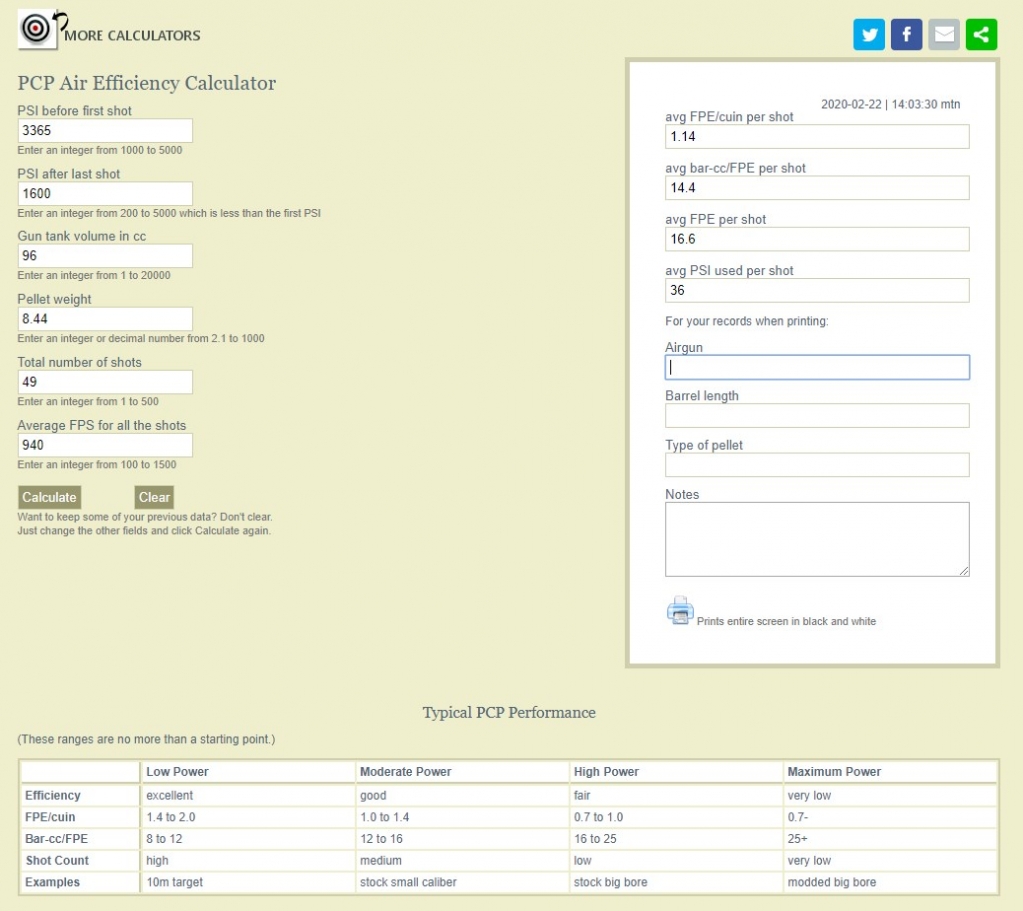Viewport: 1023px width, 911px height.
Task: Click Total number of shots field
Action: [x=105, y=382]
